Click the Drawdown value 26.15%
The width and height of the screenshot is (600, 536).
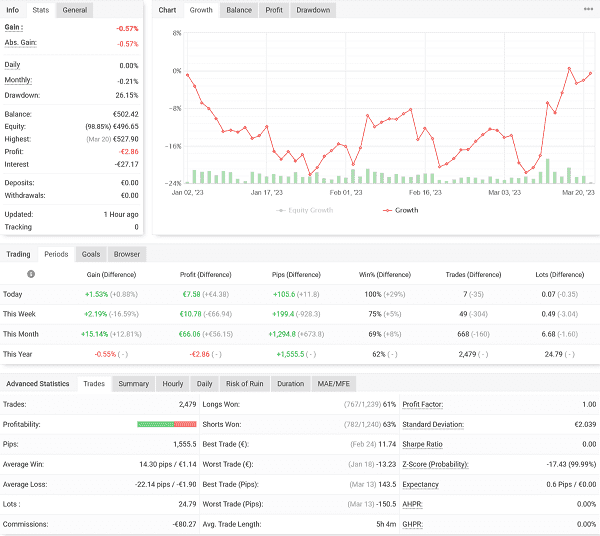point(127,95)
